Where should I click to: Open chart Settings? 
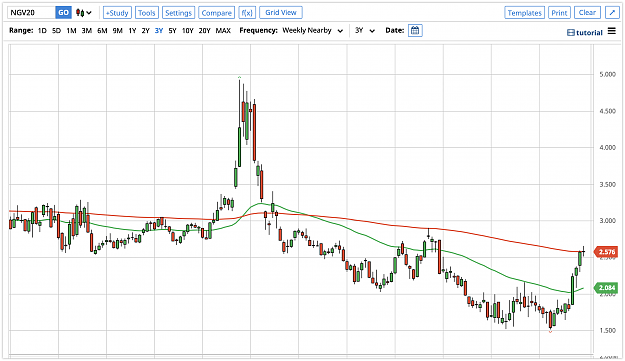[x=179, y=13]
